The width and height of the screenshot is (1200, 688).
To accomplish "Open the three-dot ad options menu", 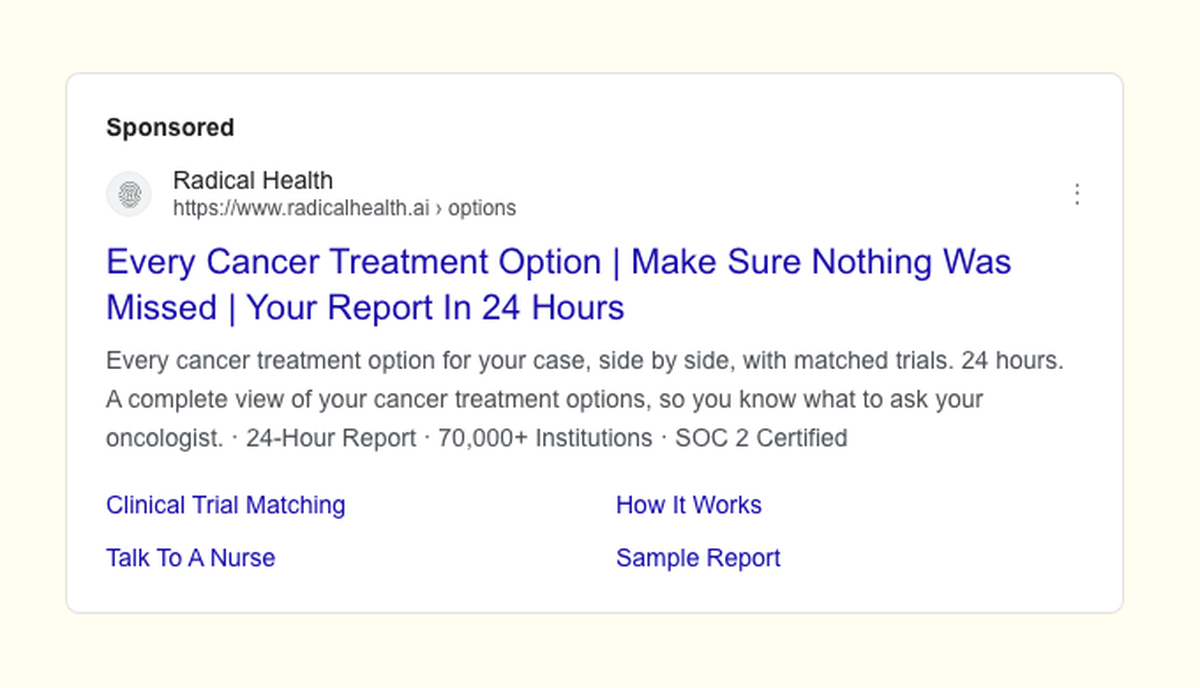I will pyautogui.click(x=1077, y=194).
